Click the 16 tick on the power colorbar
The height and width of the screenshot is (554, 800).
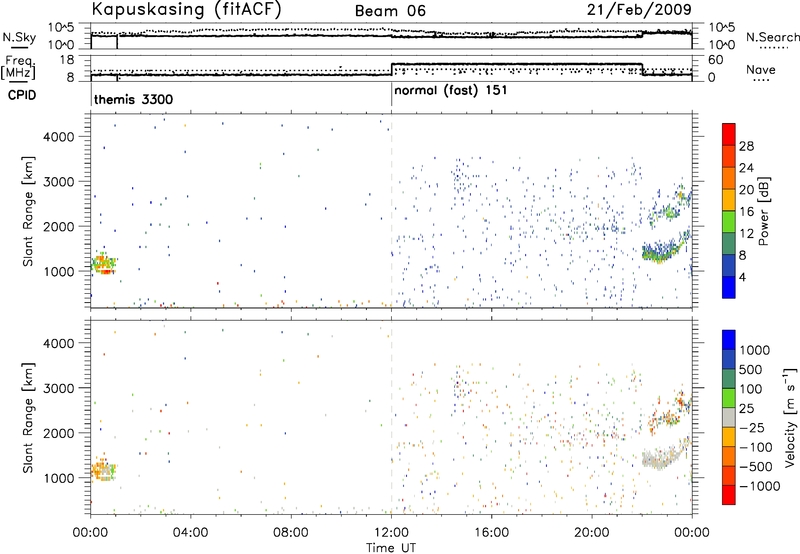[746, 211]
